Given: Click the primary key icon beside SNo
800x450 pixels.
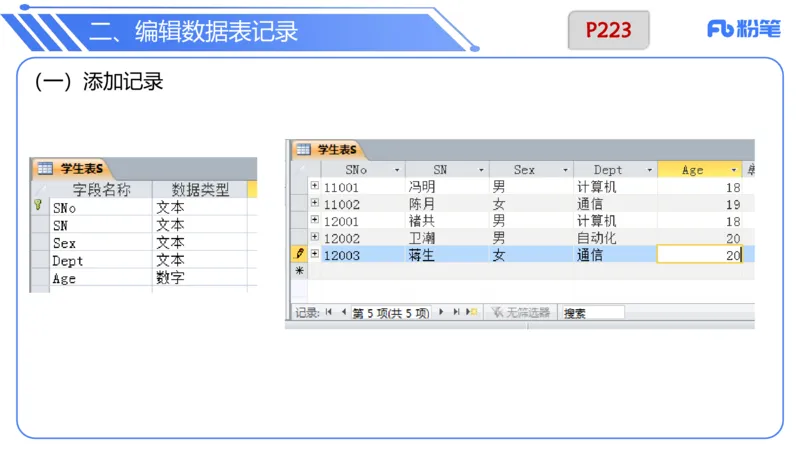Looking at the screenshot, I should pos(38,205).
